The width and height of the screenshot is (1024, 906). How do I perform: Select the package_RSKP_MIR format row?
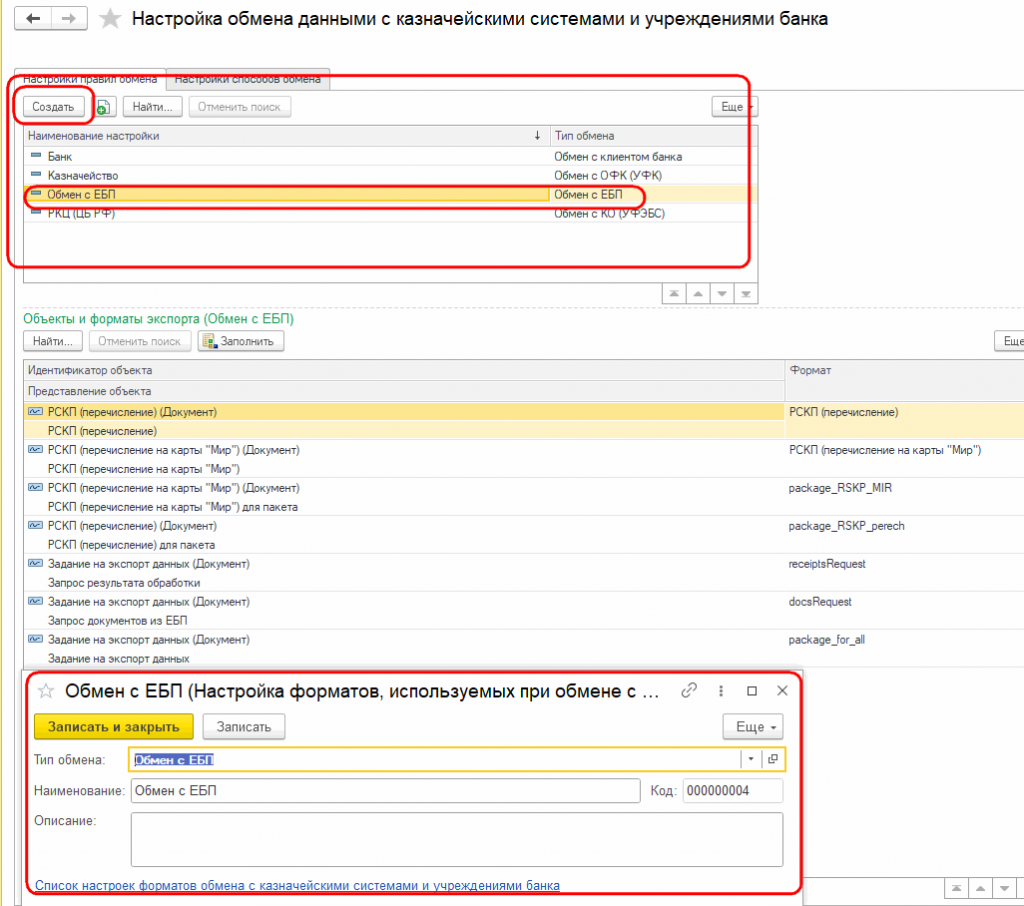coord(524,497)
